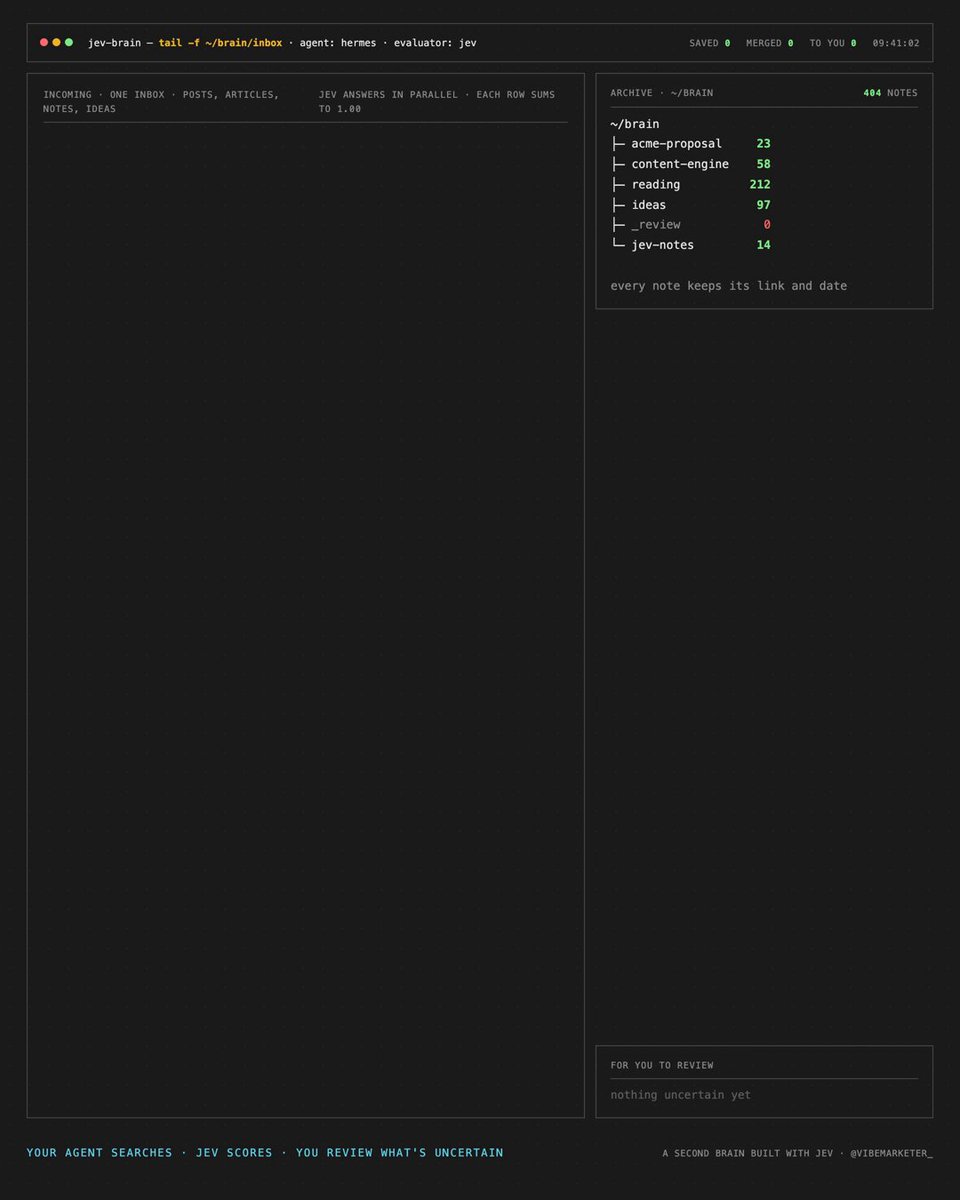Click the @VIBEMARKETER_ handle in the footer
This screenshot has width=960, height=1200.
point(891,1153)
